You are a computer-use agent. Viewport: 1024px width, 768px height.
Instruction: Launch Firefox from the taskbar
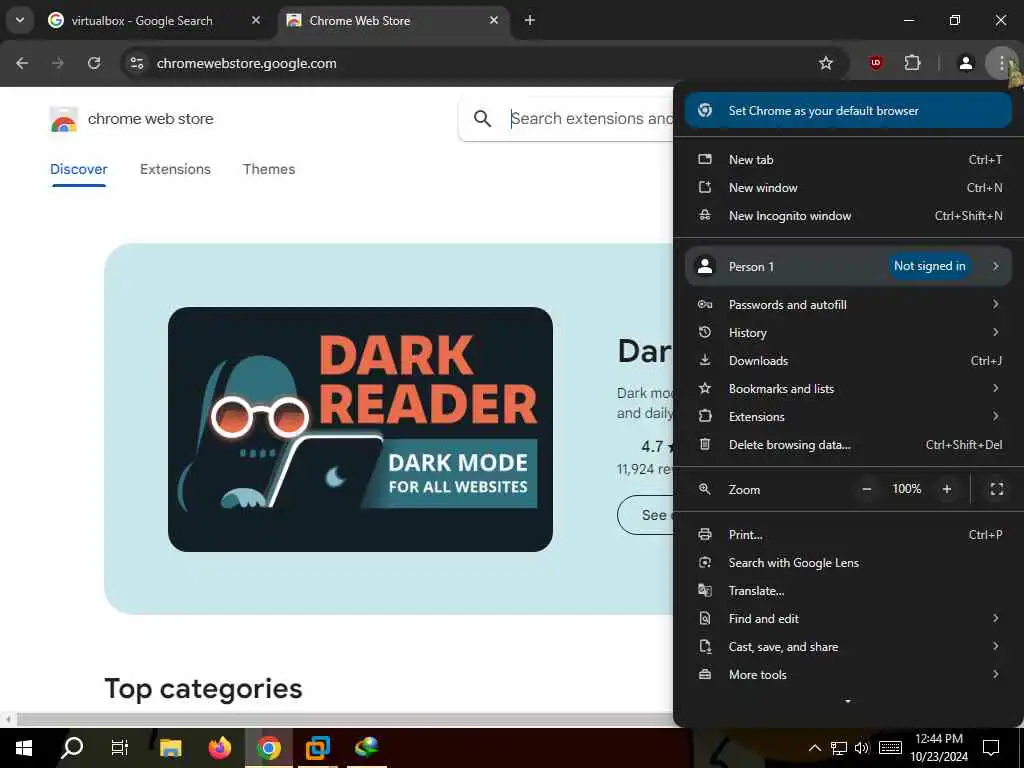click(x=219, y=748)
